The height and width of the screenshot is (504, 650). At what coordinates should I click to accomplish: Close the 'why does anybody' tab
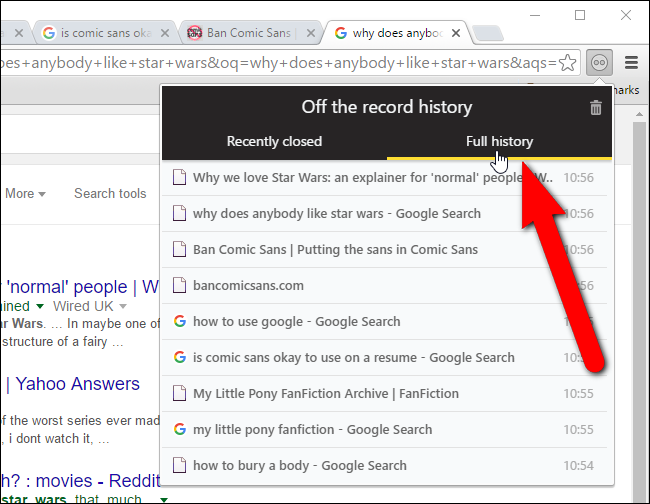(456, 33)
